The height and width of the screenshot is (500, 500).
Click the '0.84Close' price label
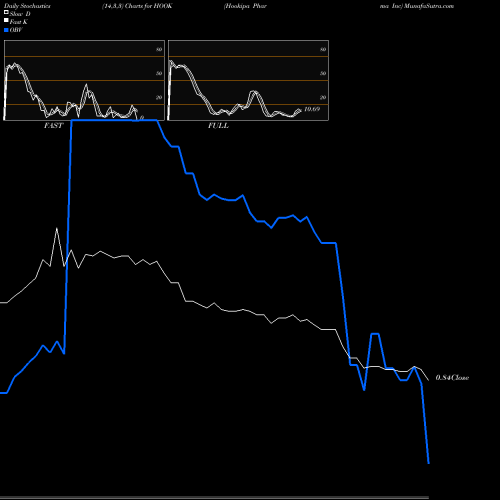[x=452, y=378]
